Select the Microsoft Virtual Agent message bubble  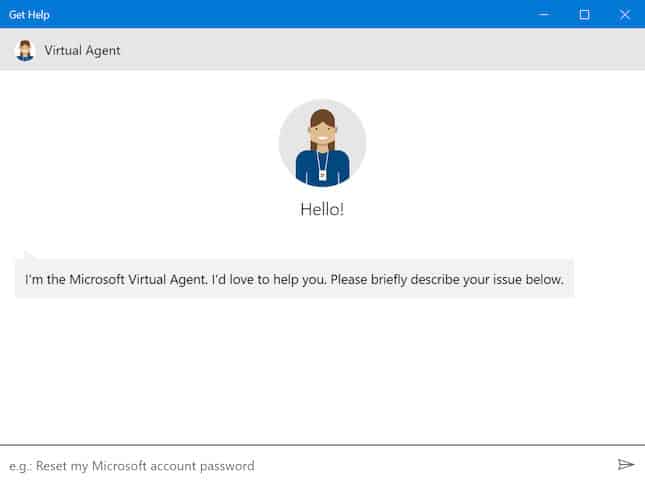(294, 279)
